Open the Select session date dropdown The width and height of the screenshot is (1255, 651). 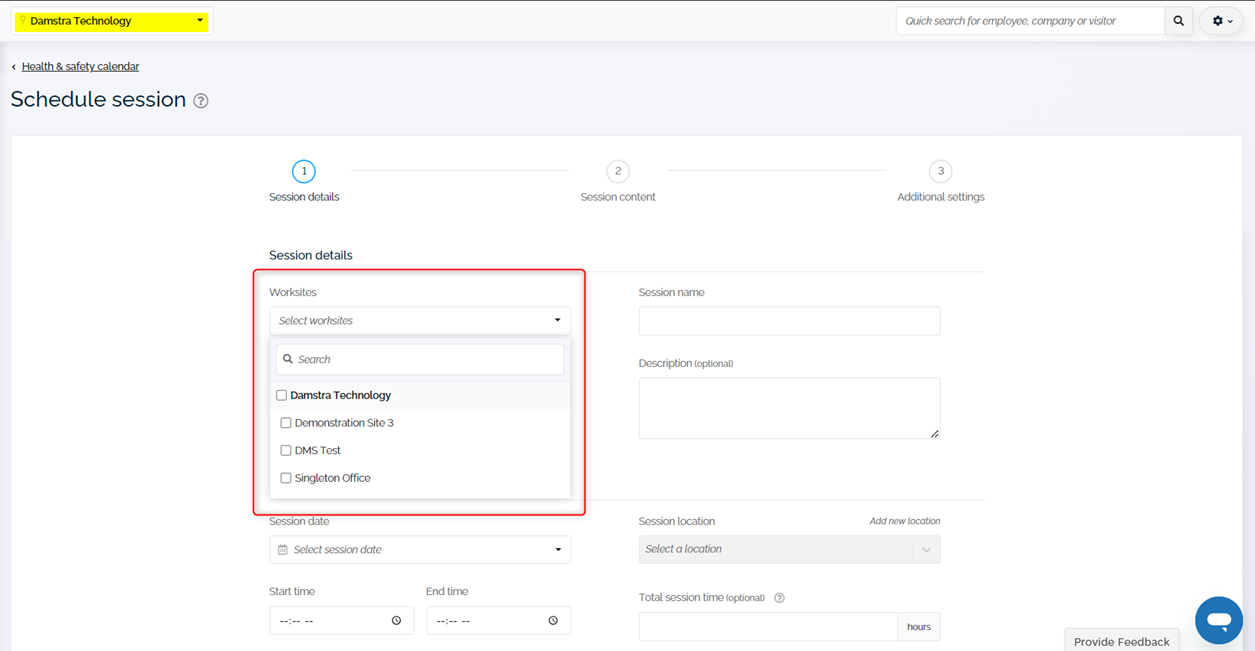click(x=420, y=550)
